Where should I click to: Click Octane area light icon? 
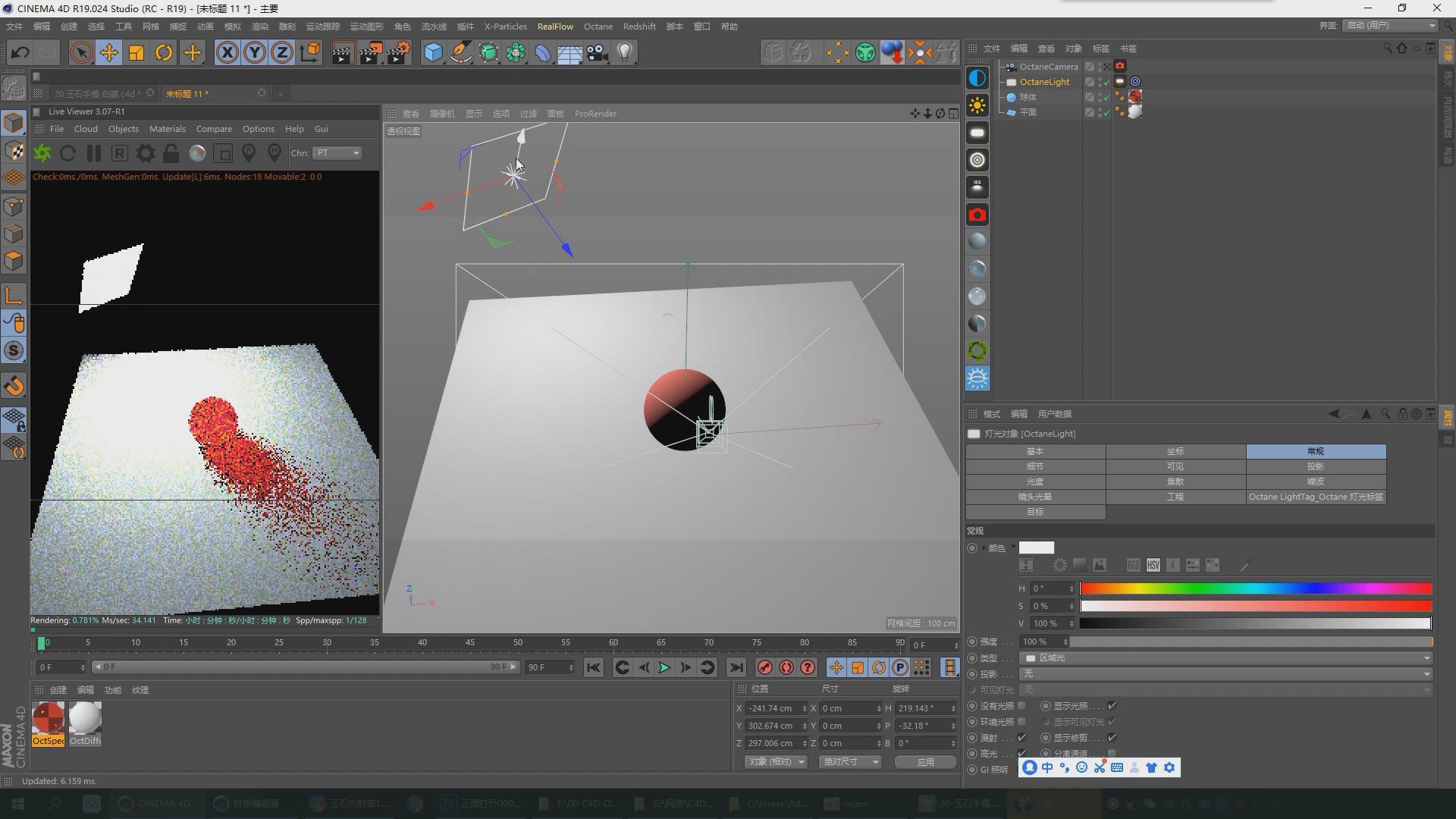point(977,133)
